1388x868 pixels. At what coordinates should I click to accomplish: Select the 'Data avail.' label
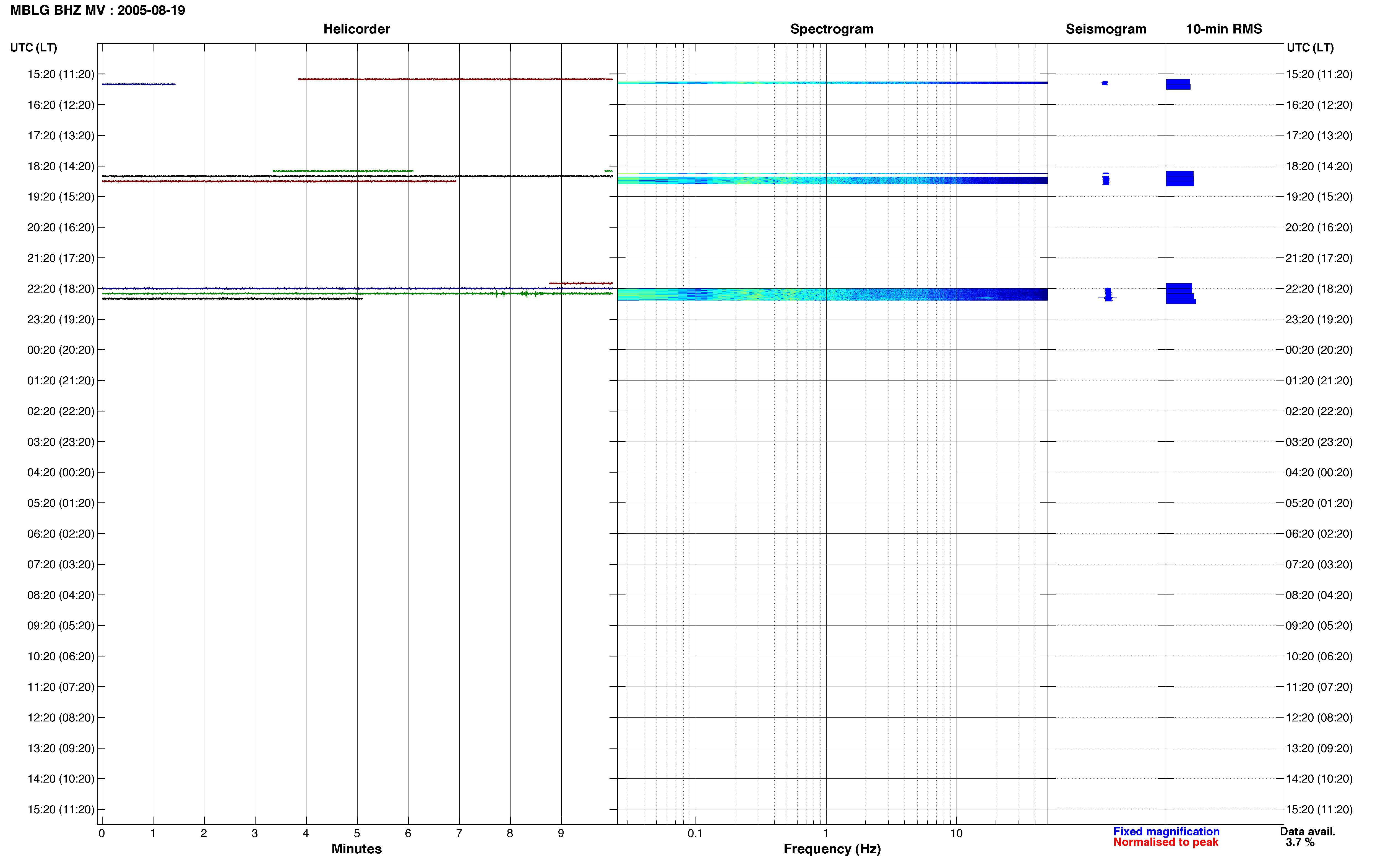(x=1308, y=831)
